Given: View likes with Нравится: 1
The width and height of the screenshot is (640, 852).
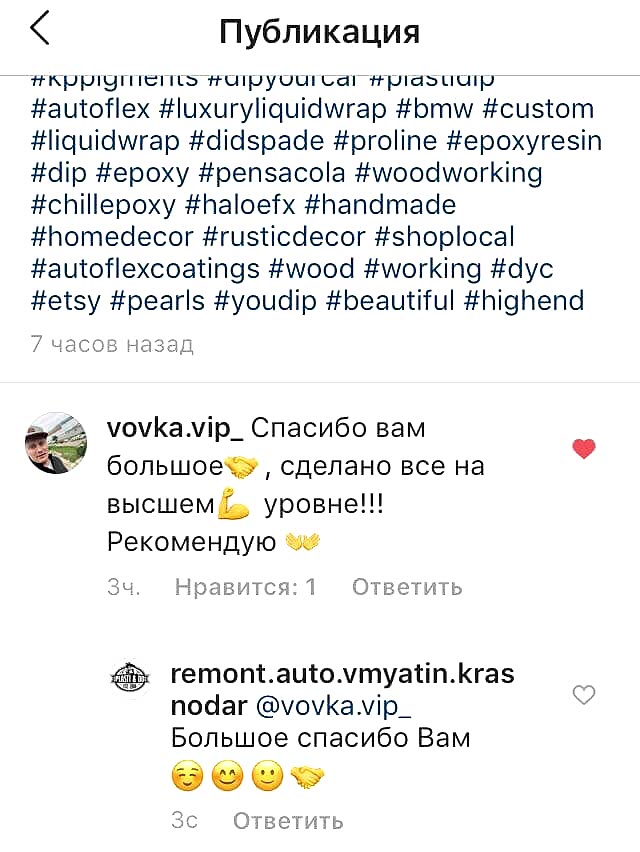Looking at the screenshot, I should point(246,586).
